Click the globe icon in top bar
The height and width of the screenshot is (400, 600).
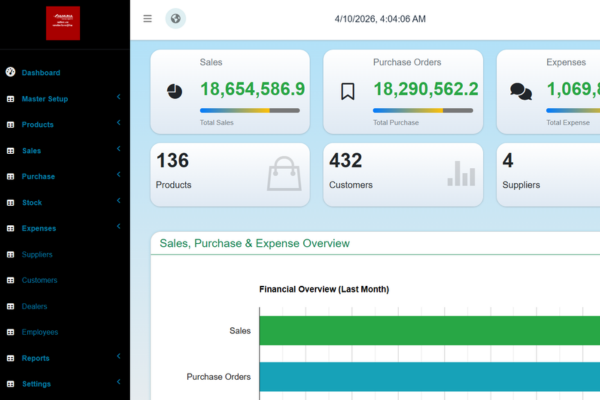[x=175, y=19]
